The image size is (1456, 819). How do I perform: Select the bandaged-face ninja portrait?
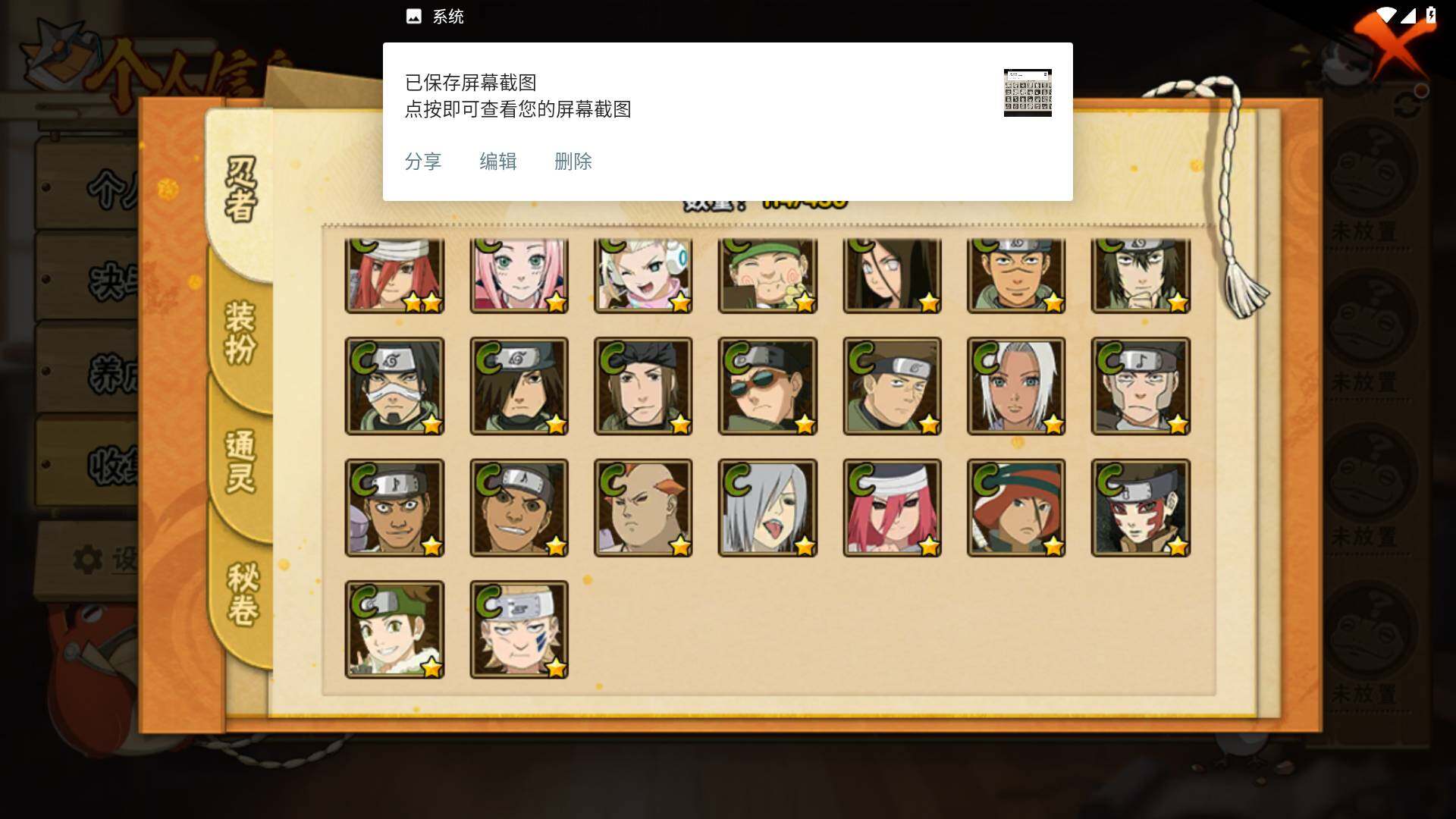[394, 386]
